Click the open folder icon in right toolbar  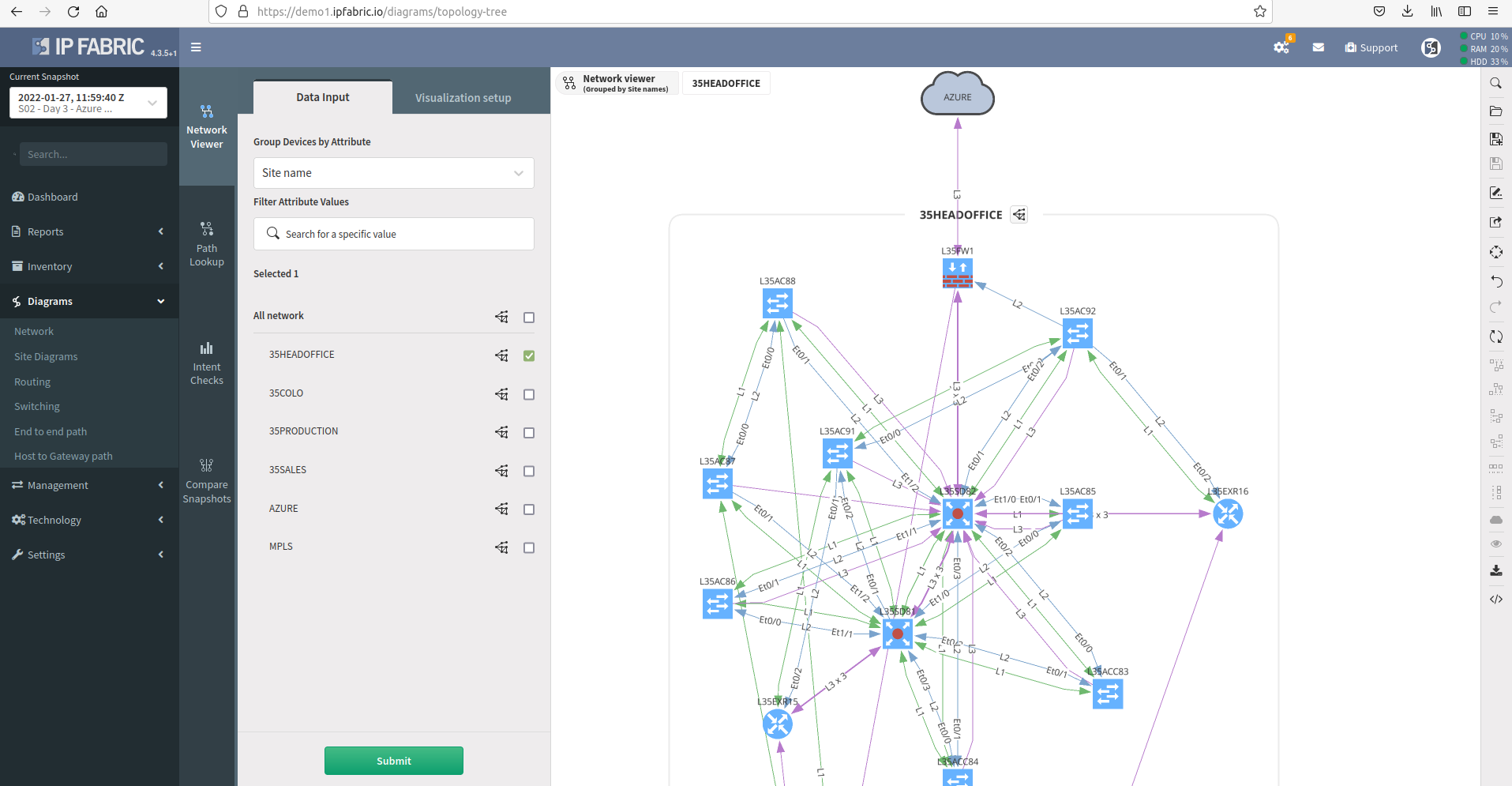coord(1495,111)
